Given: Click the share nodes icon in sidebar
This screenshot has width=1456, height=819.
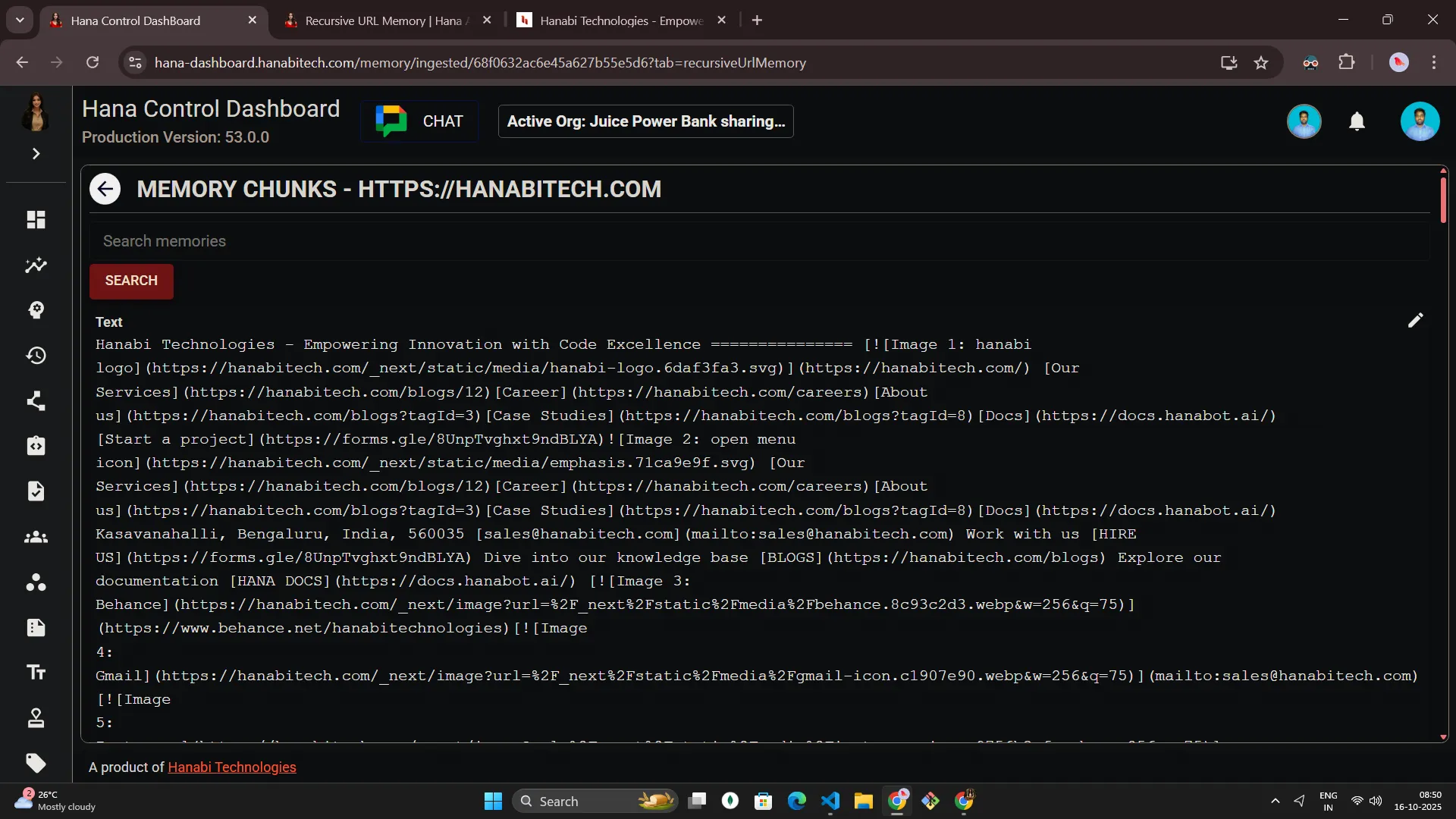Looking at the screenshot, I should 36,400.
